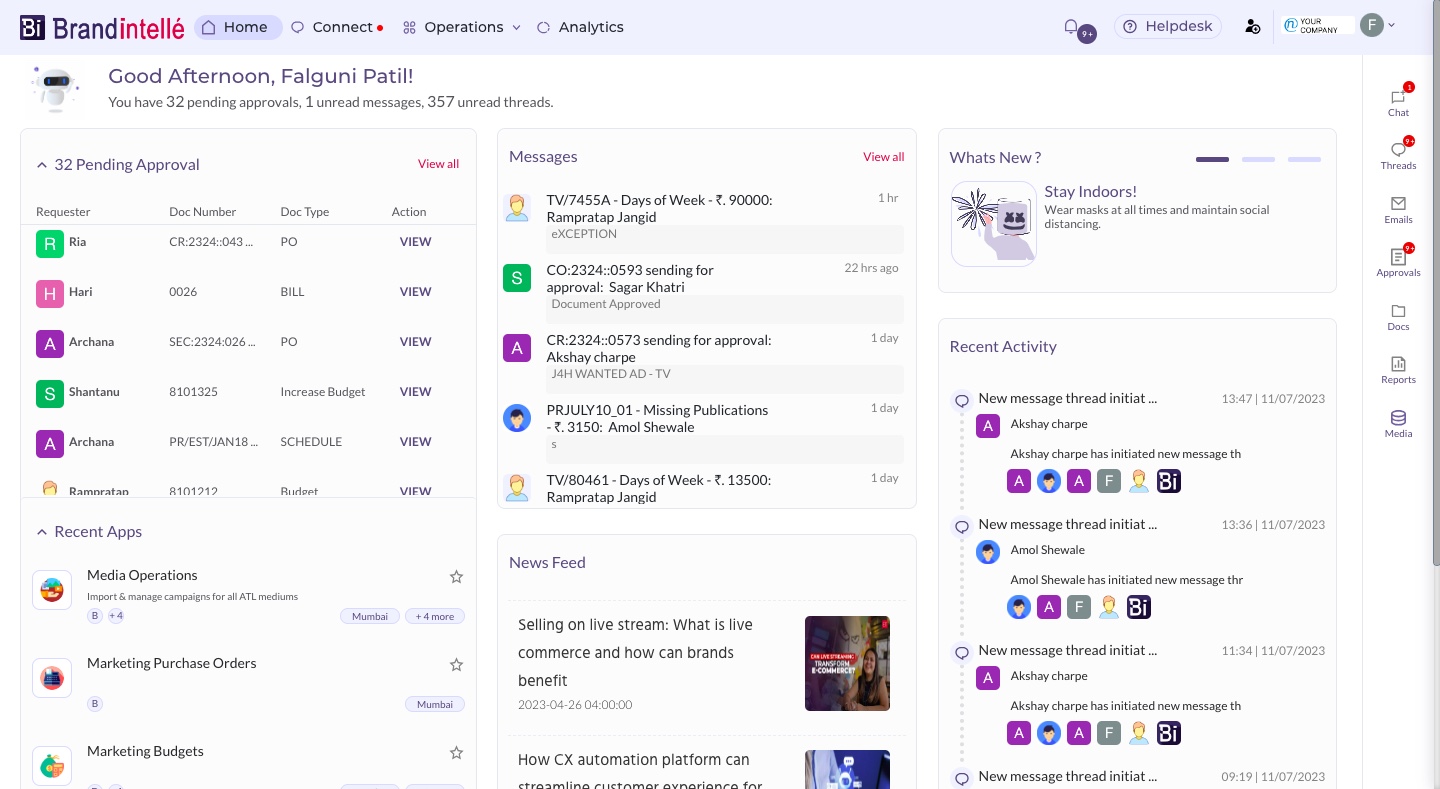Click the Your Company logo
Screen dimensions: 1440x789
point(1318,26)
